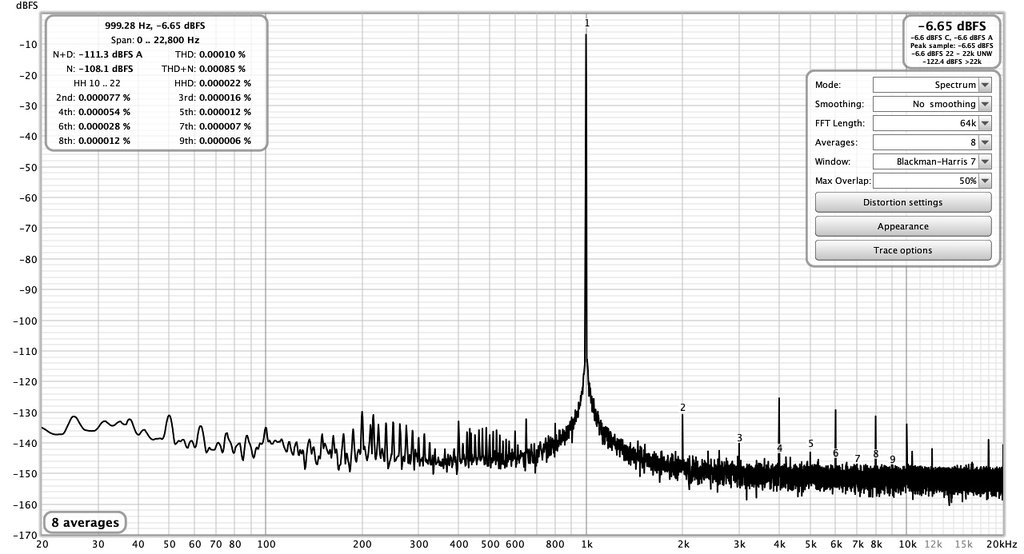Screen dimensions: 1024x554
Task: Click the 5th: 0.000012 % harmonic value
Action: [x=215, y=112]
